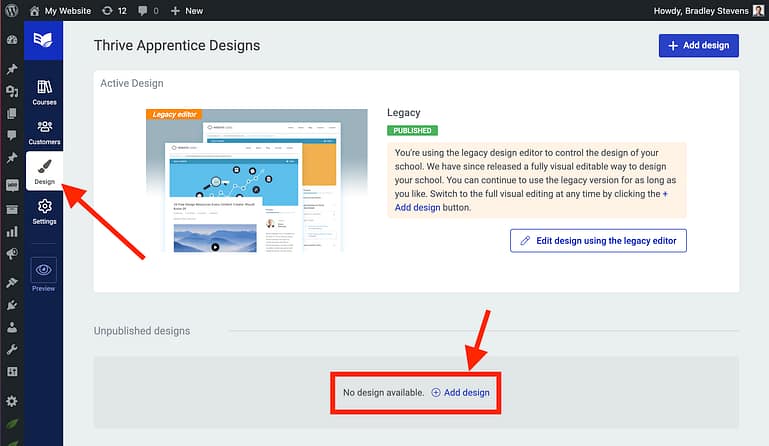Image resolution: width=769 pixels, height=446 pixels.
Task: Click 'No design available.' text
Action: tap(384, 393)
